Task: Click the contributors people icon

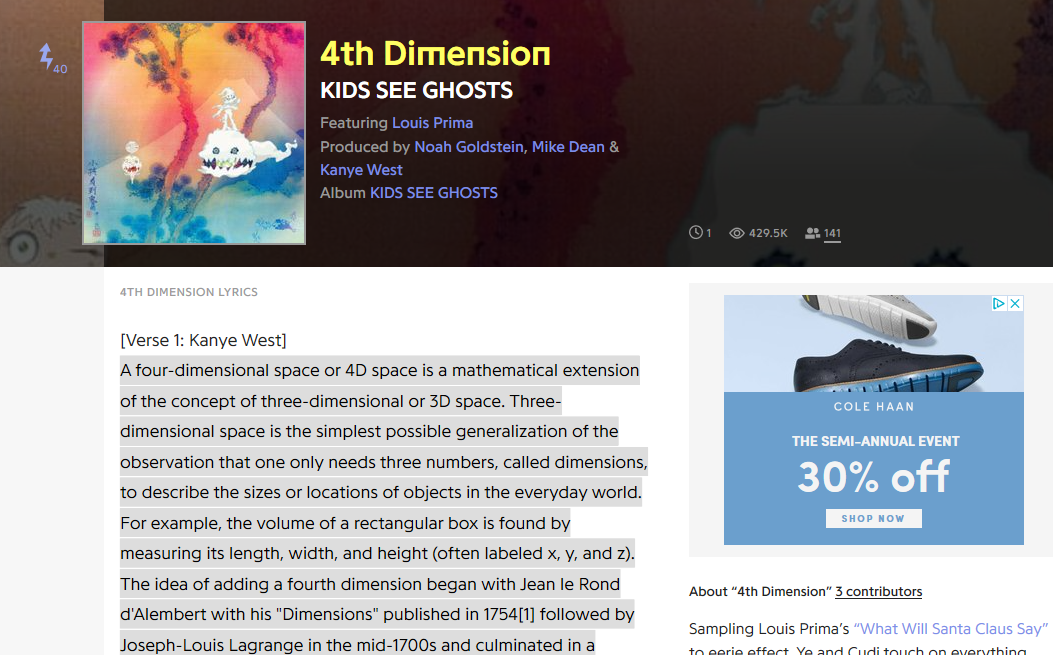Action: (812, 232)
